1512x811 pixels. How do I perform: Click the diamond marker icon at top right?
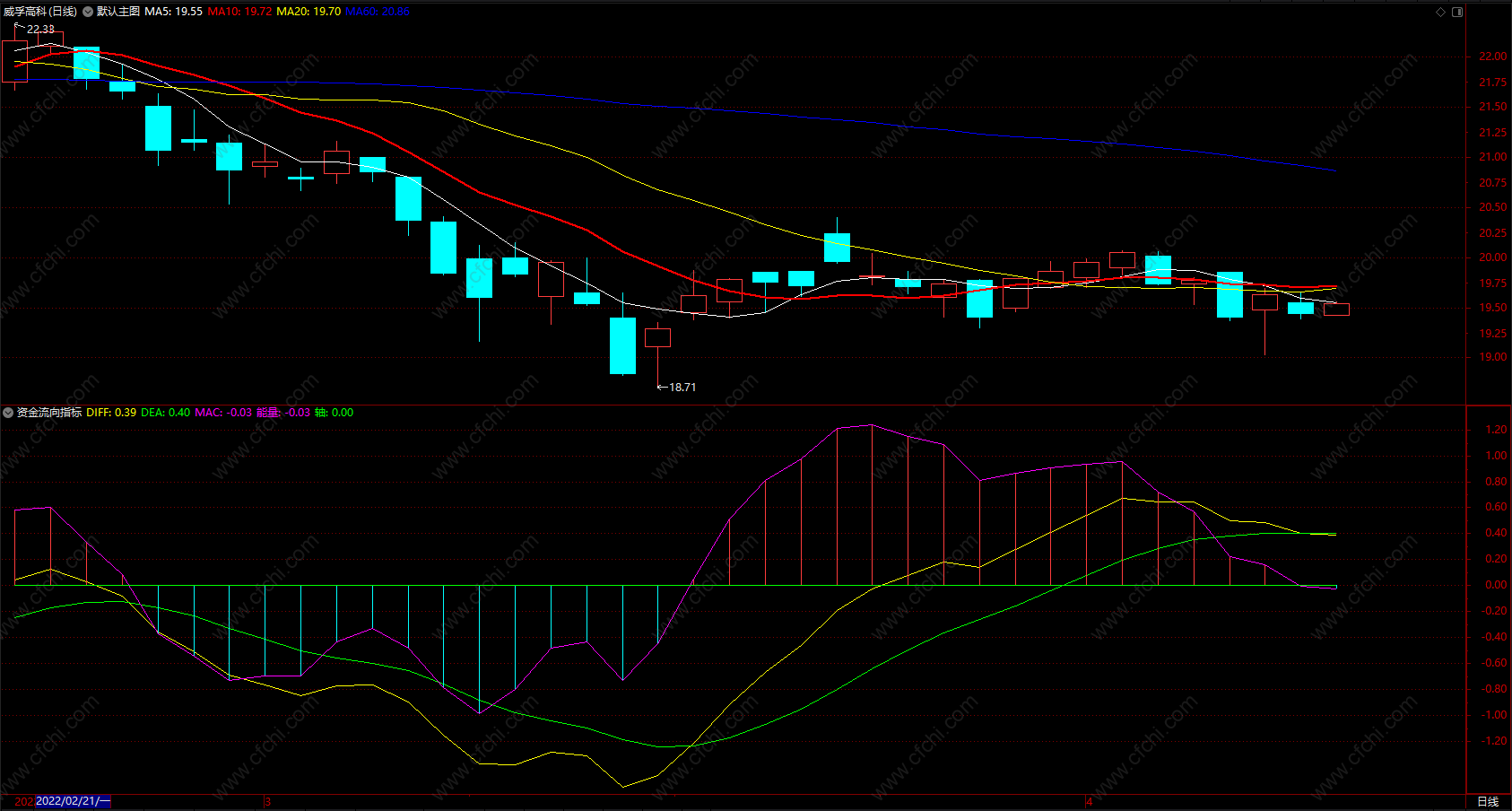(x=1441, y=12)
